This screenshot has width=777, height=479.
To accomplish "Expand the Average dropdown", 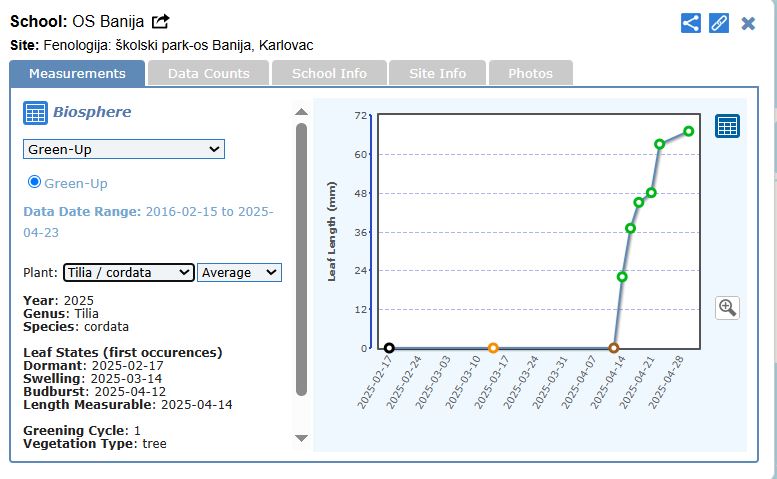I will click(x=239, y=272).
